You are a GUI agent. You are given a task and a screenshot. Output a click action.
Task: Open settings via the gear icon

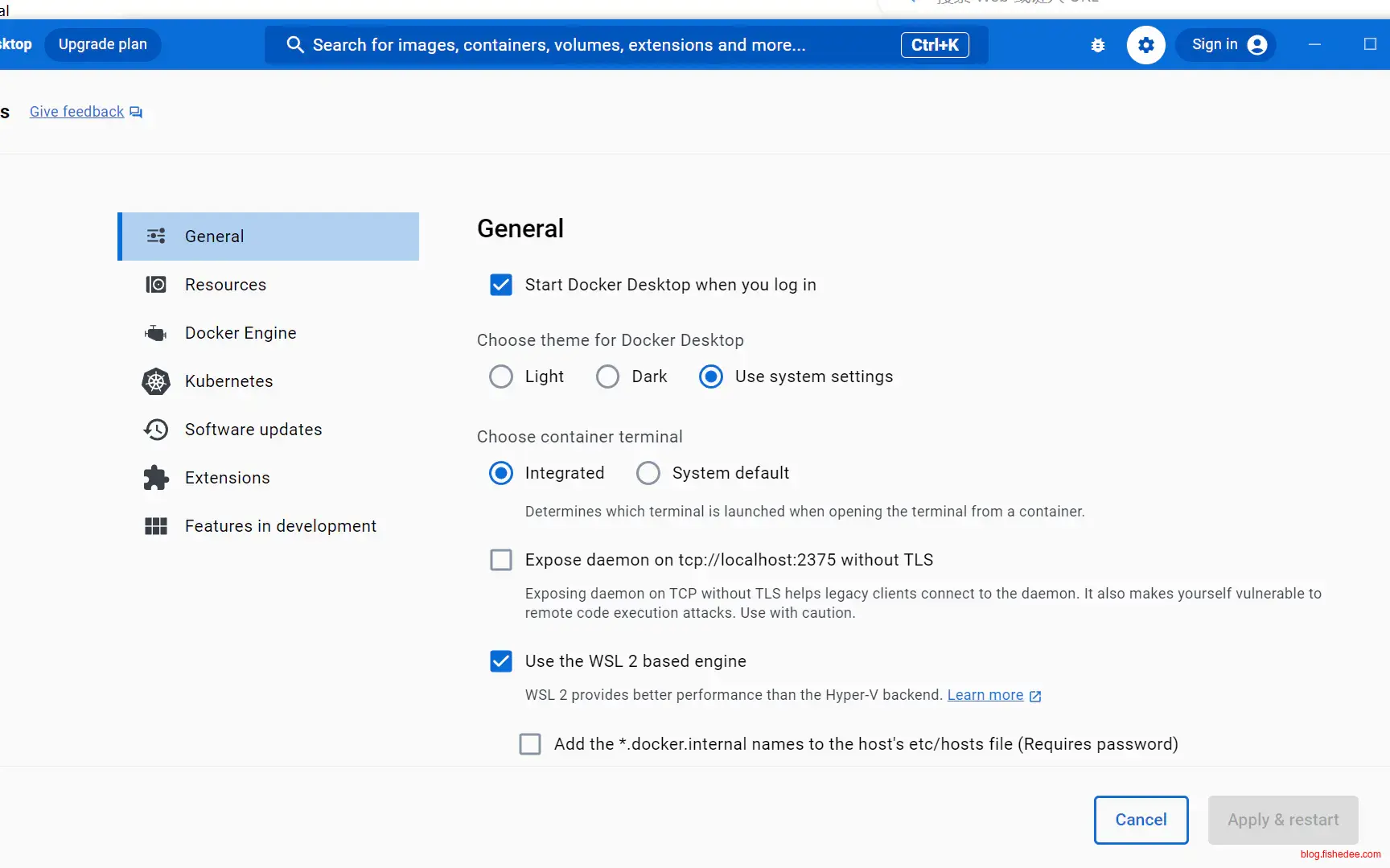coord(1145,45)
